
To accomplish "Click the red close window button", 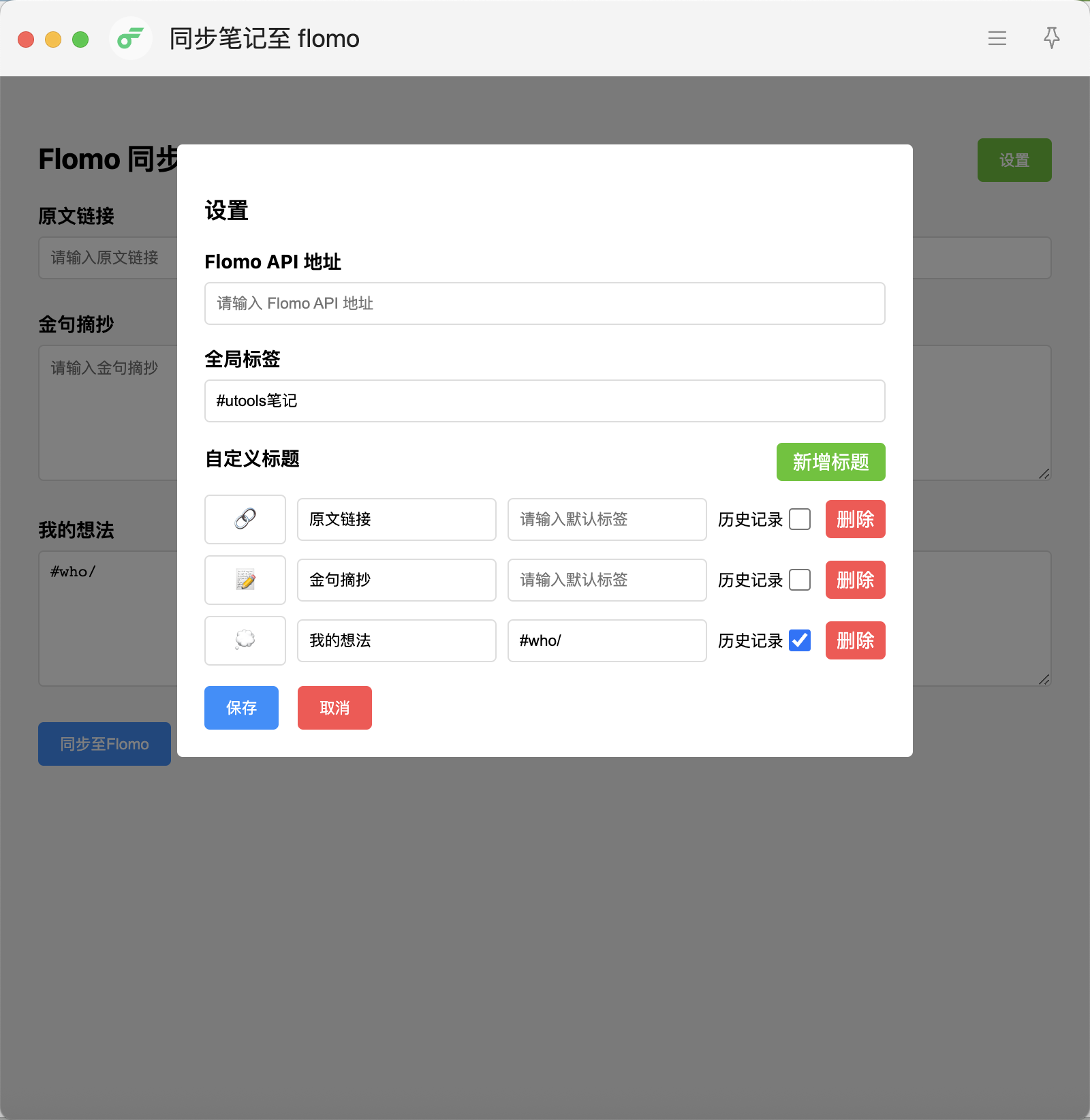I will [x=26, y=40].
